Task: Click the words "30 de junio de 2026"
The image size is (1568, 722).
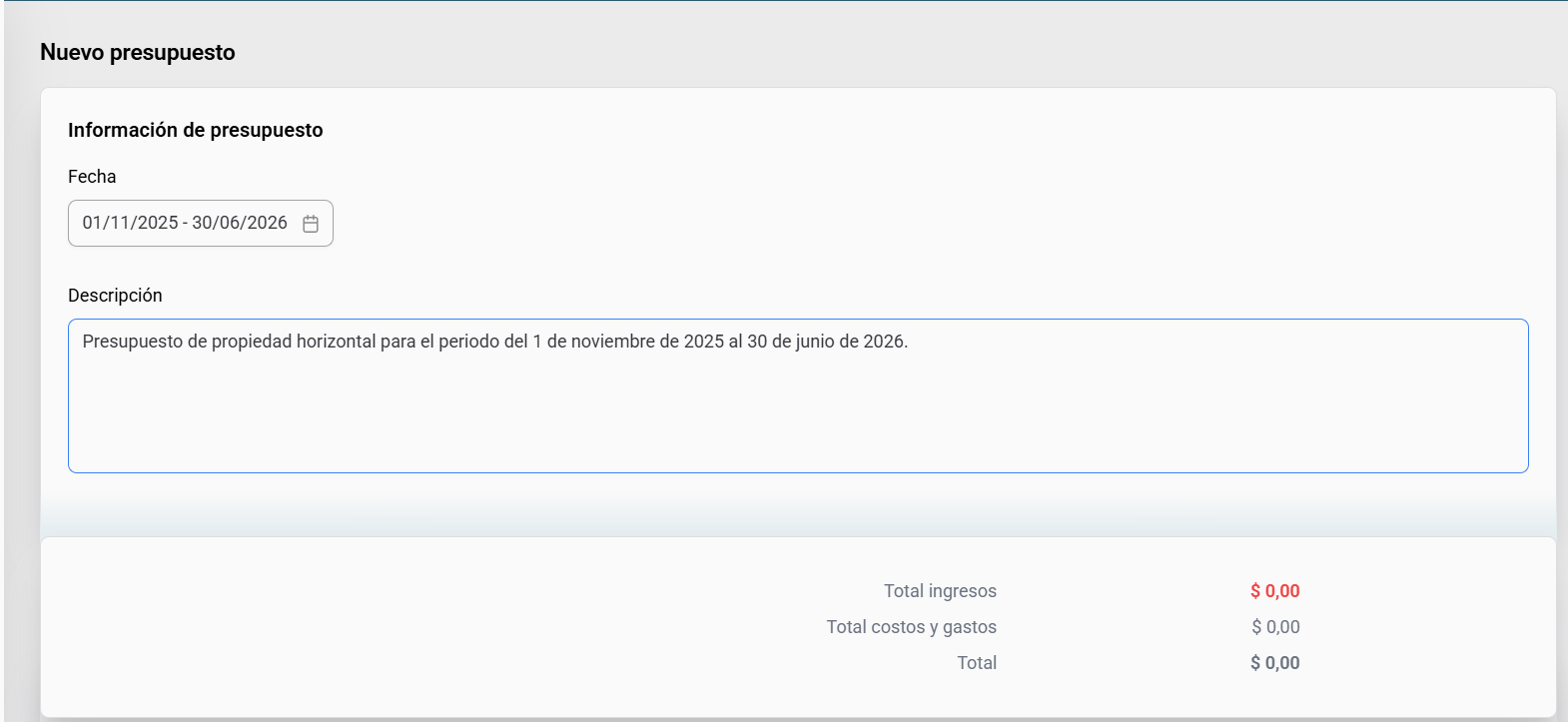Action: pos(826,342)
